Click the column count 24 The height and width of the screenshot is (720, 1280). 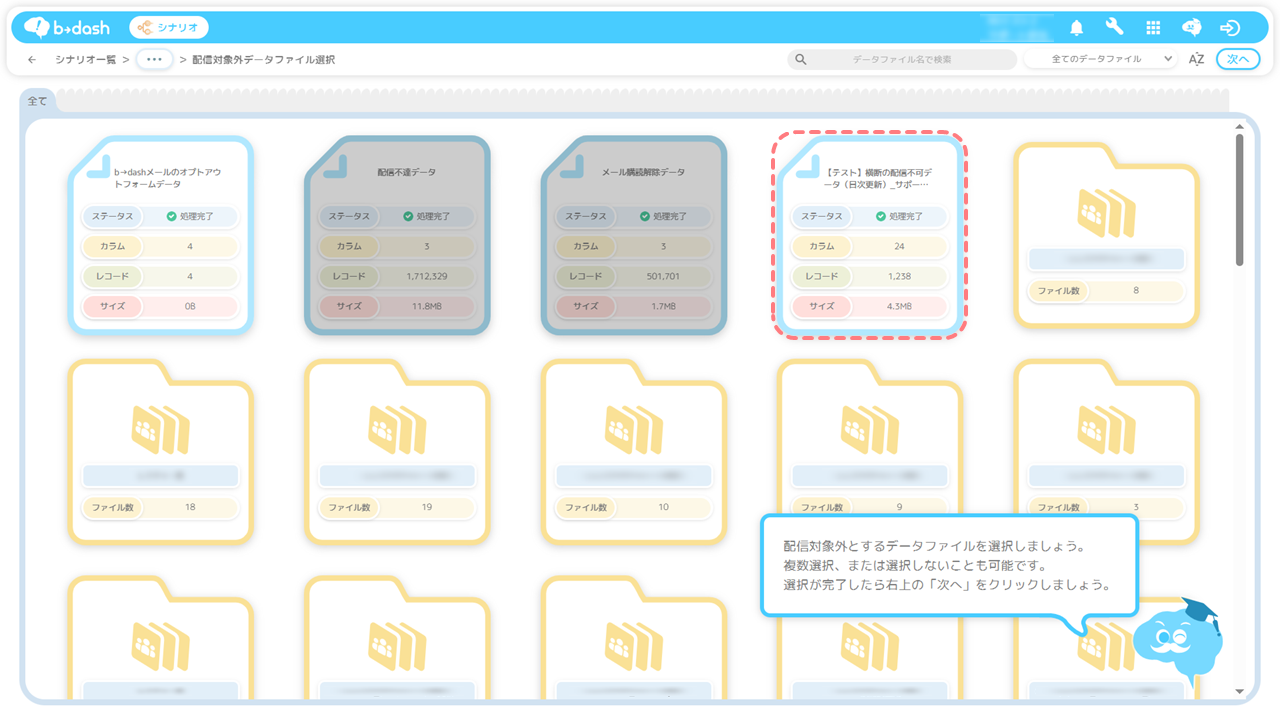coord(899,246)
